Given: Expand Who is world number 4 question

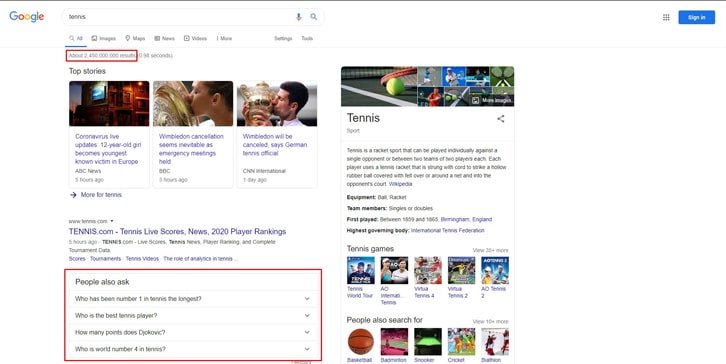Looking at the screenshot, I should point(193,349).
